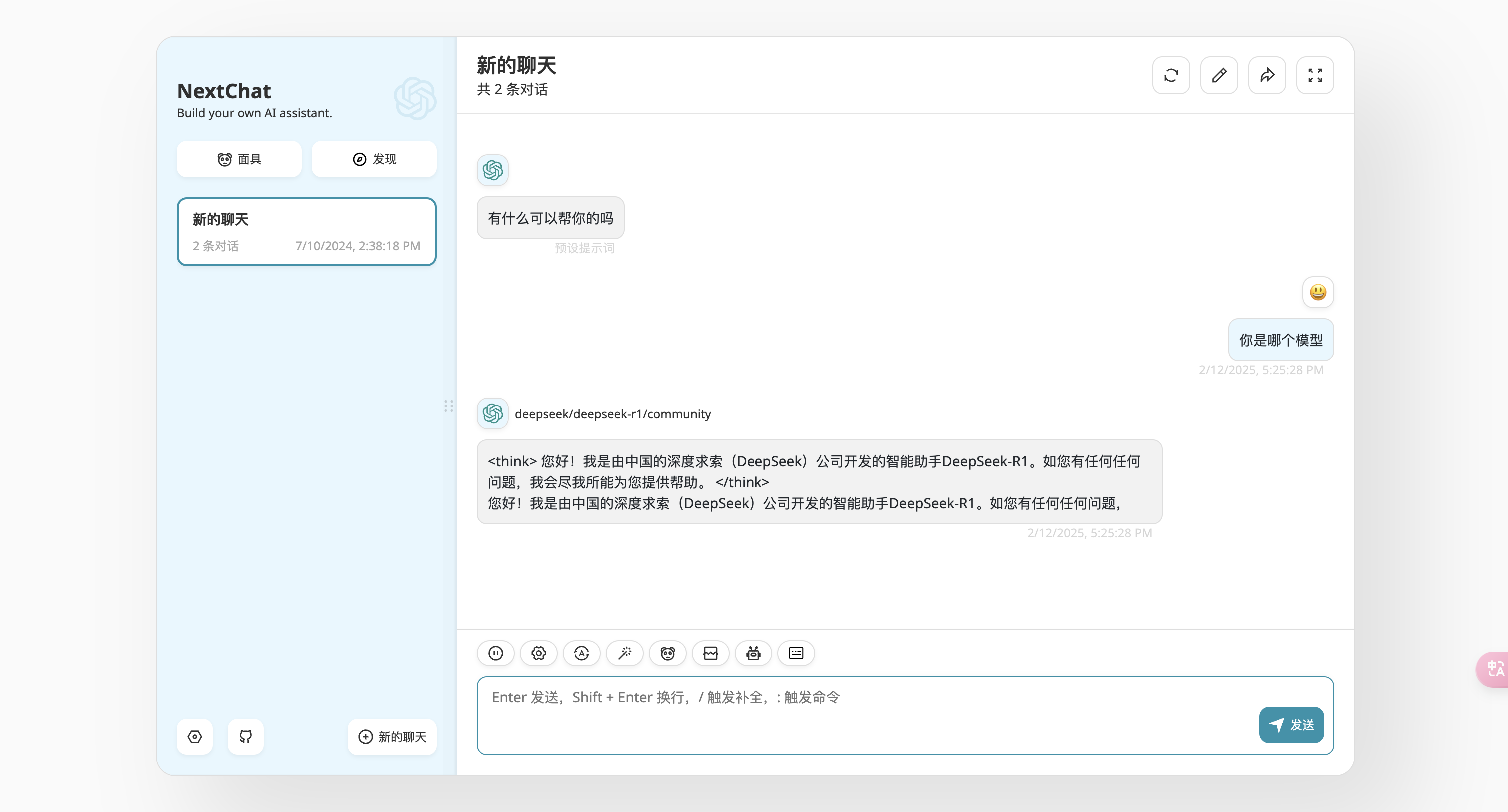Viewport: 1508px width, 812px height.
Task: Click the 你是哪个模型 user message bubble
Action: pyautogui.click(x=1281, y=340)
